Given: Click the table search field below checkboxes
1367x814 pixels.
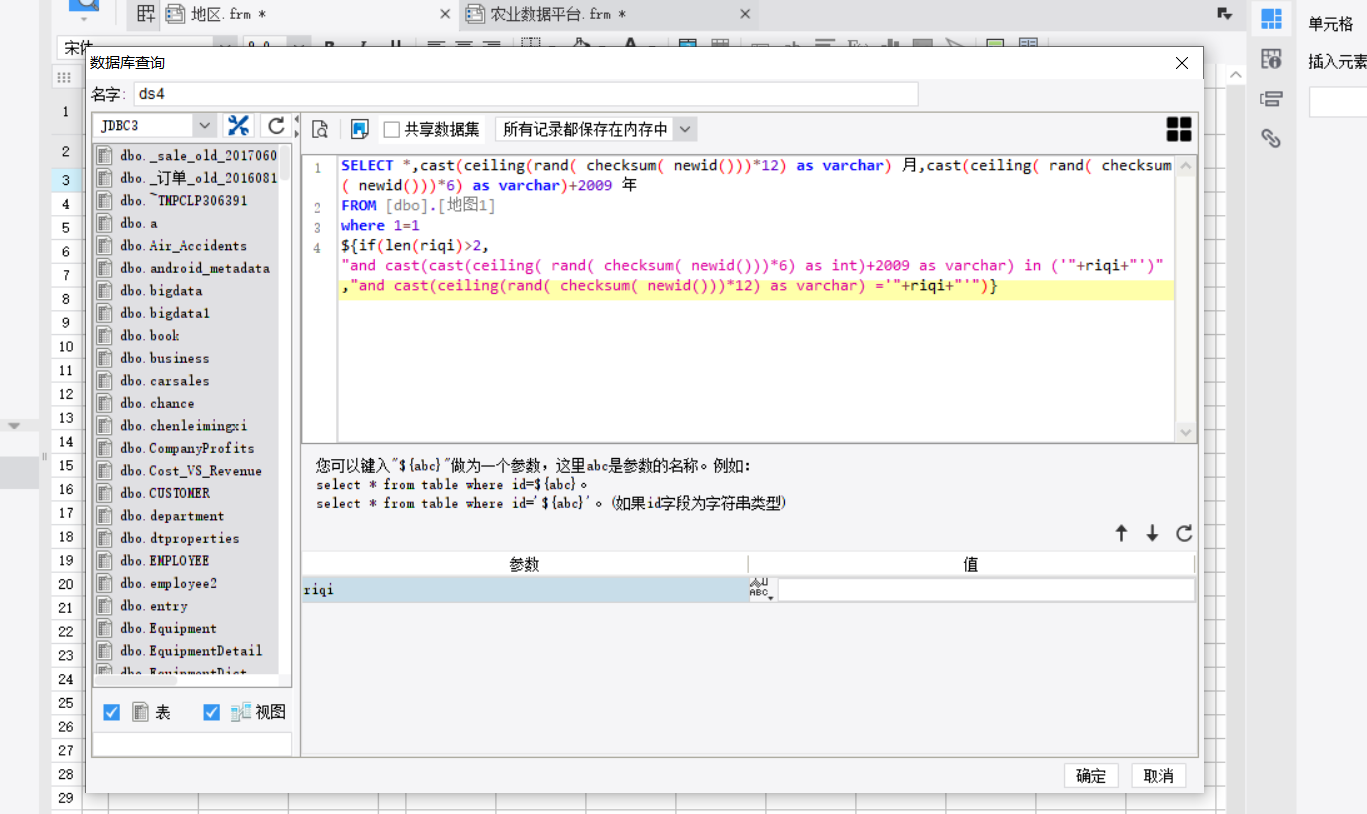Looking at the screenshot, I should click(x=192, y=744).
